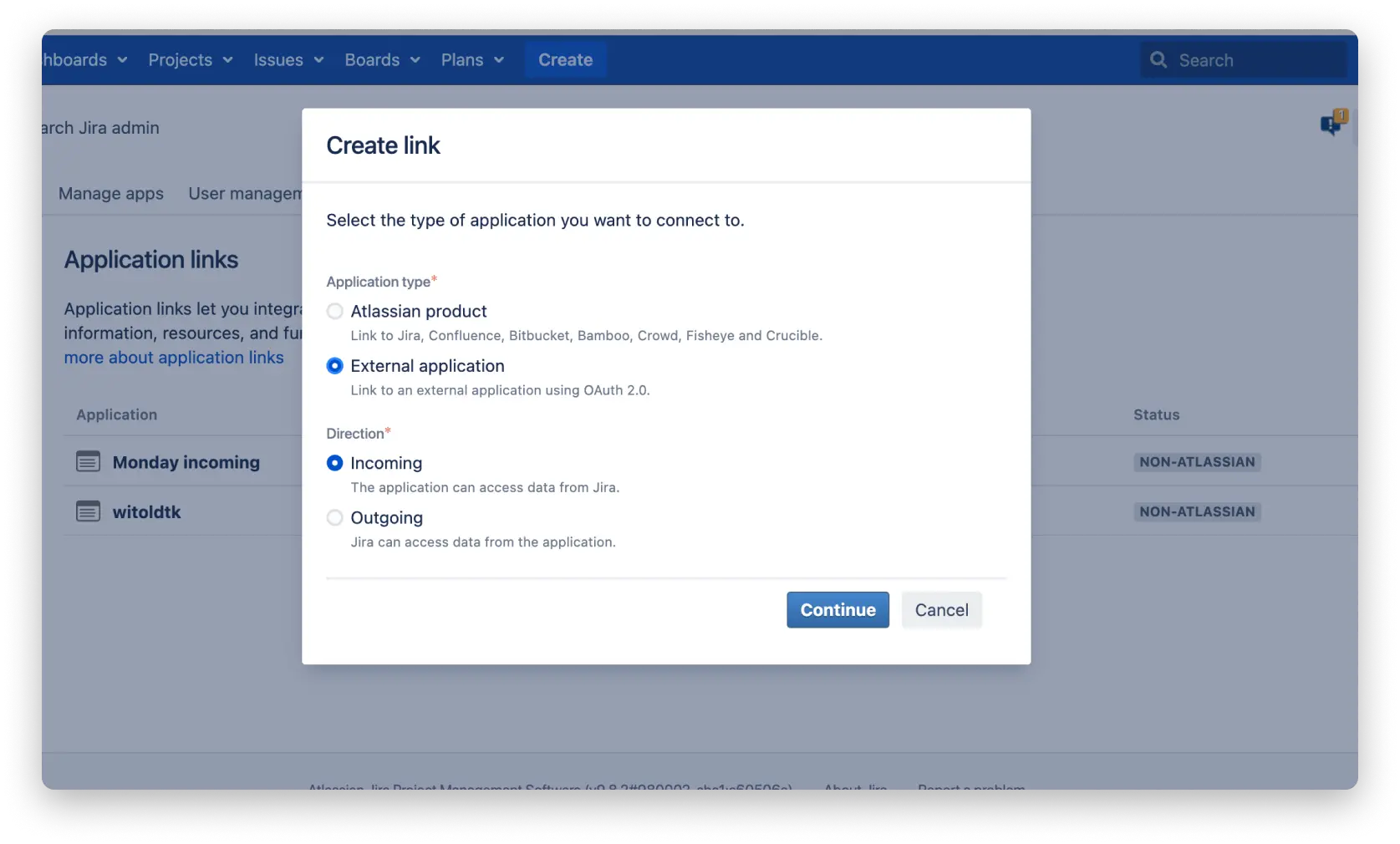Open more about application links
Image resolution: width=1400 pixels, height=844 pixels.
pos(174,358)
